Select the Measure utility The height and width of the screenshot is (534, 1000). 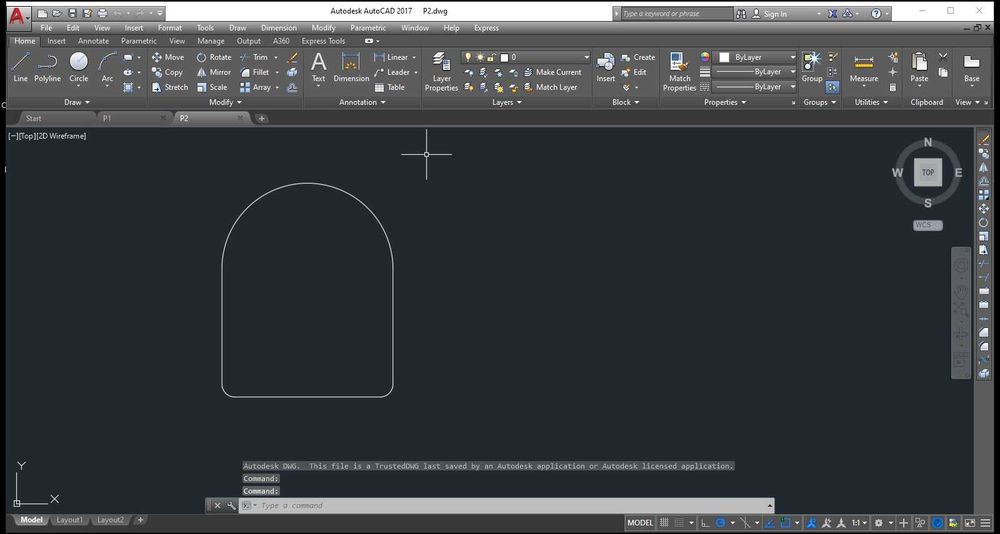tap(864, 68)
